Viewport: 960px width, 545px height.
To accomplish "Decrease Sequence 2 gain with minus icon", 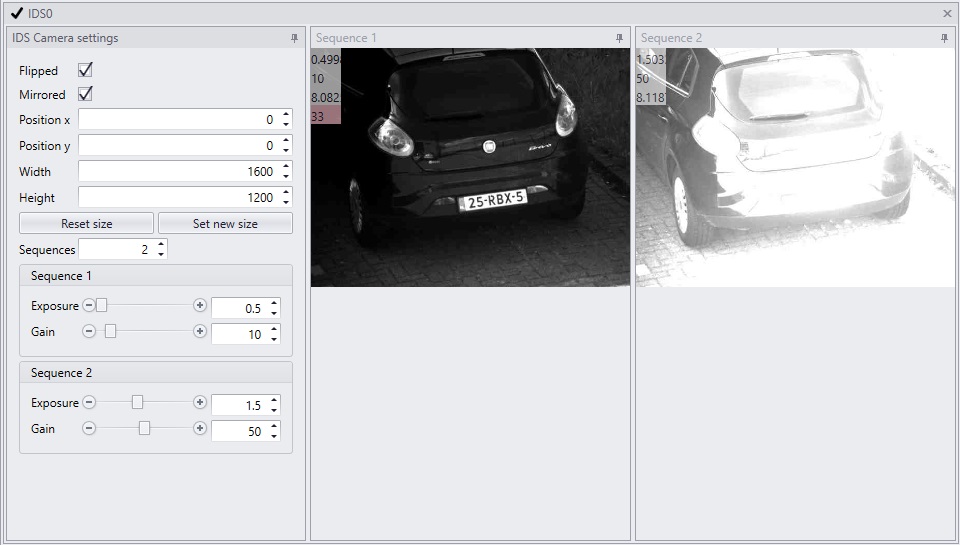I will click(x=89, y=428).
